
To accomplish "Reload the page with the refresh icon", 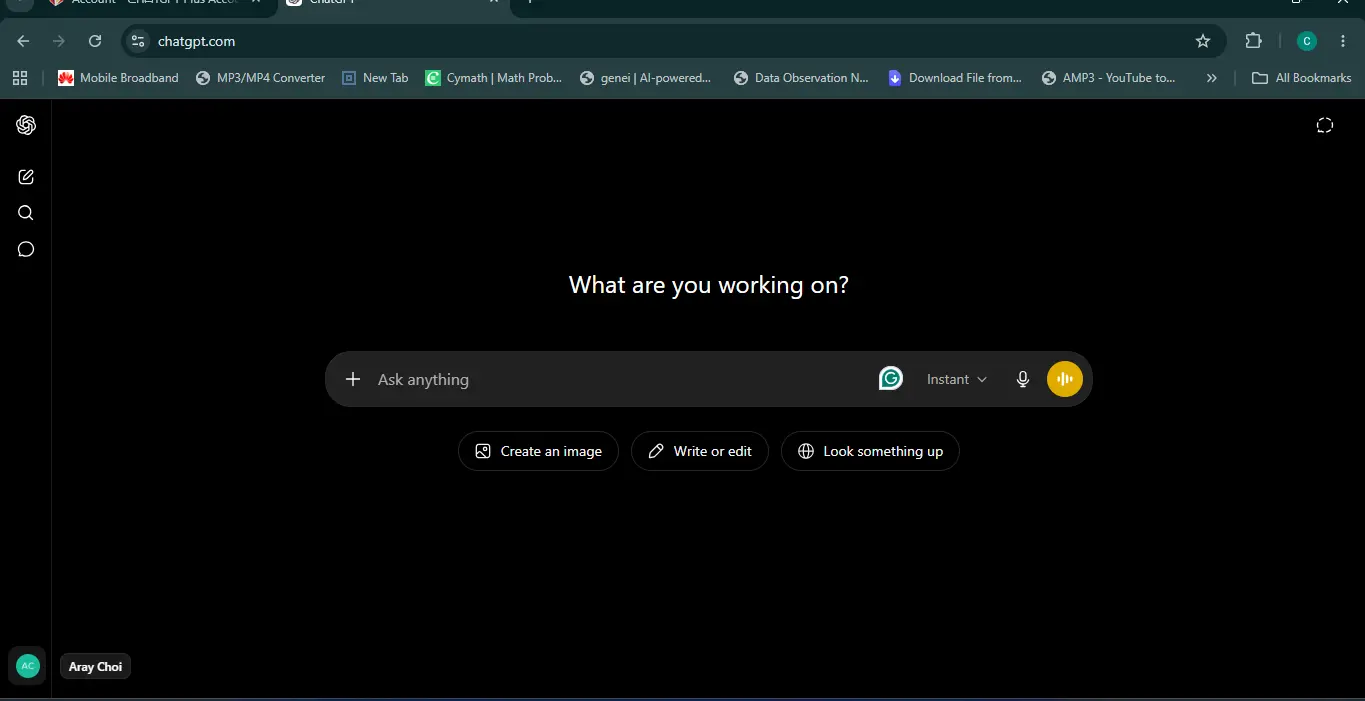I will [95, 41].
